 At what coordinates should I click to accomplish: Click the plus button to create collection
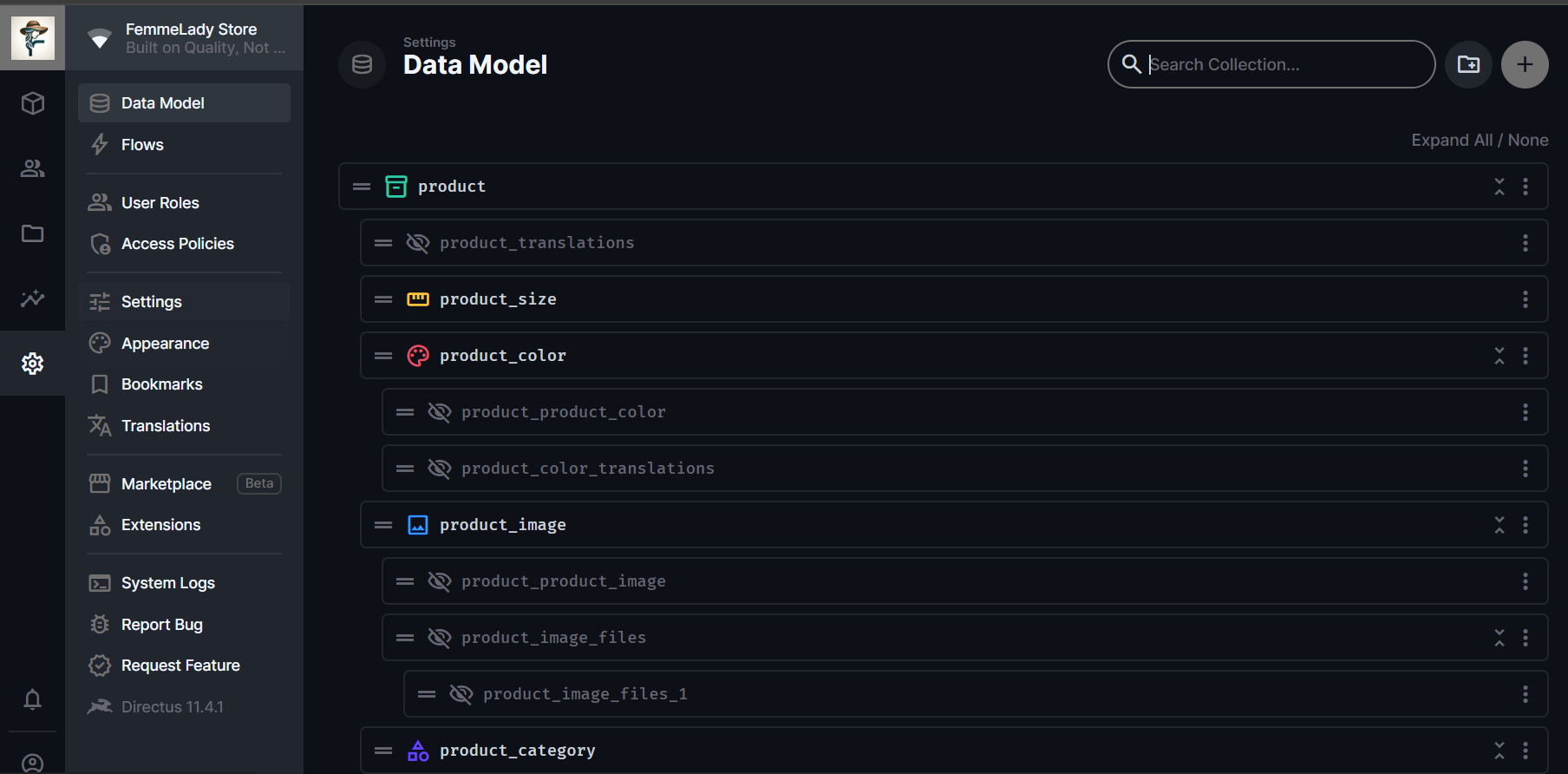coord(1525,64)
